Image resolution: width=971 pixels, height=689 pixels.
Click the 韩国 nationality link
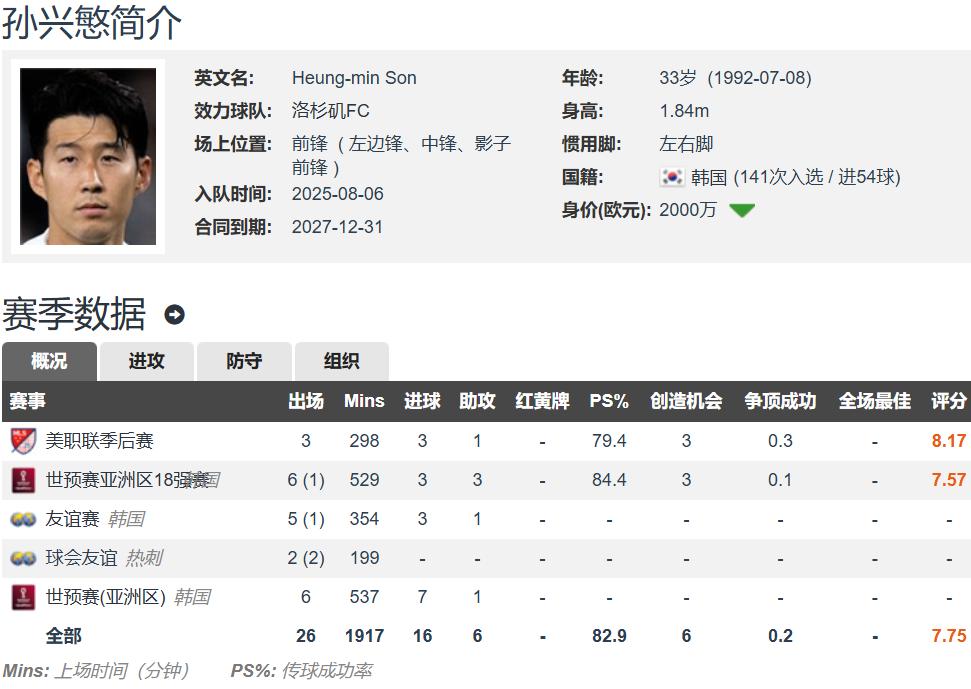point(708,177)
